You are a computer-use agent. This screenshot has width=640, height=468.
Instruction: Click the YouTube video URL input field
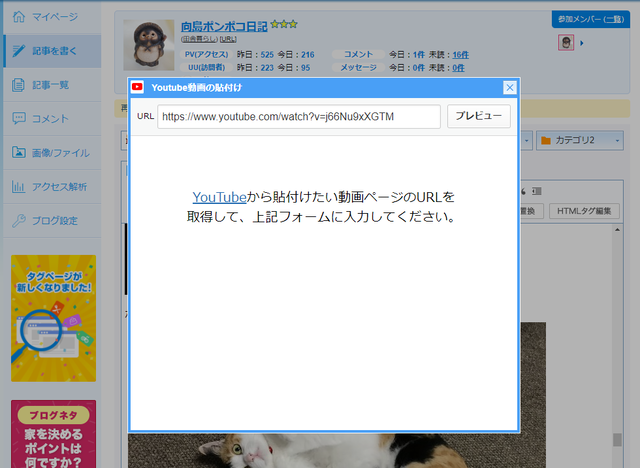(299, 117)
